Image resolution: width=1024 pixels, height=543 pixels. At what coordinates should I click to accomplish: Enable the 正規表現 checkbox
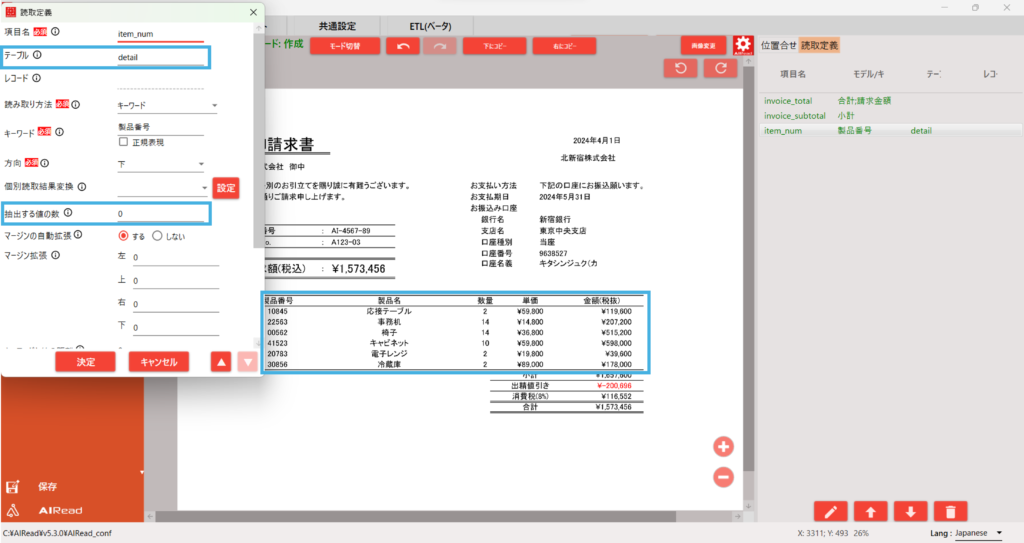point(124,143)
